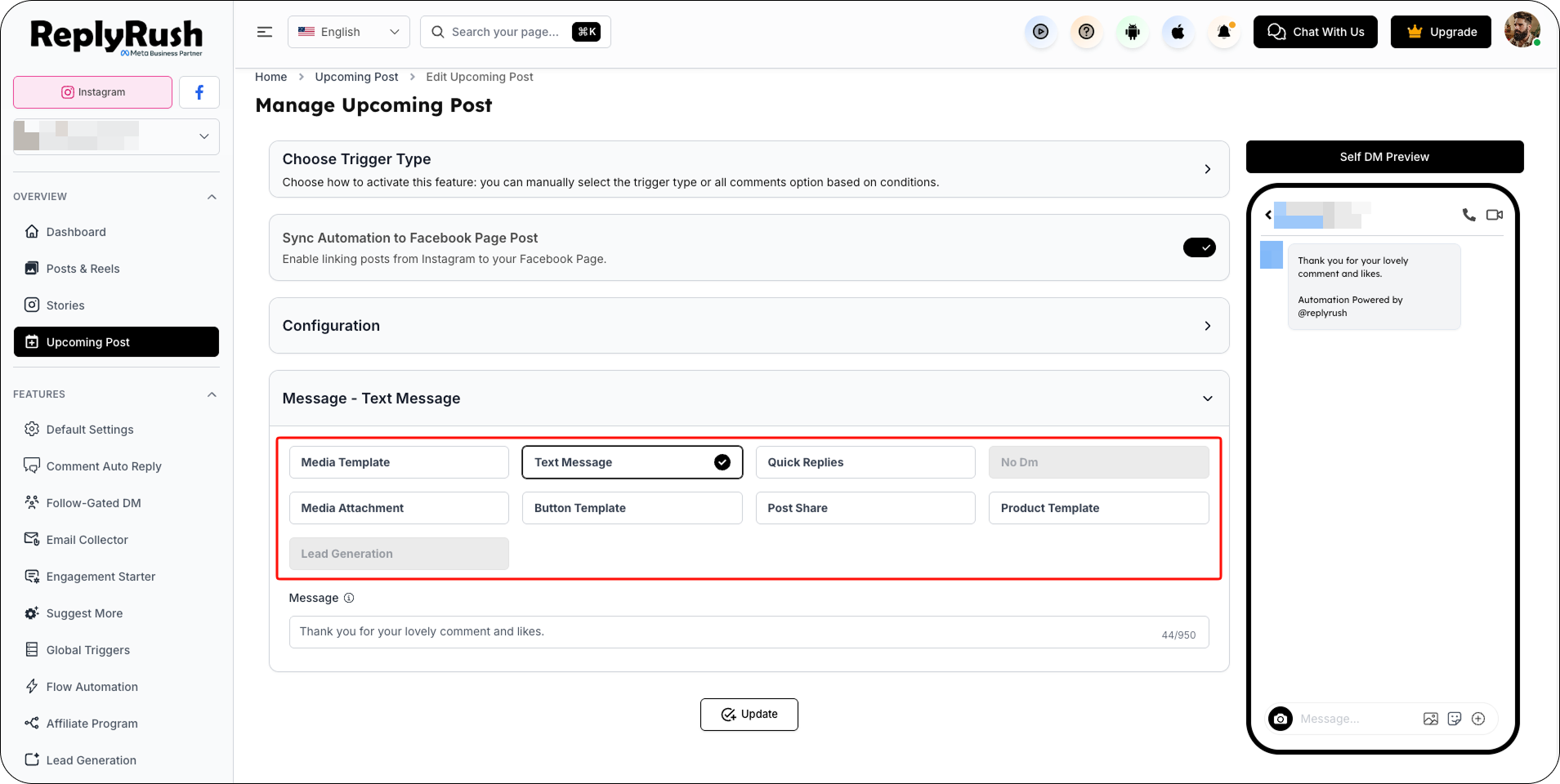
Task: Open Follow-Gated DM in sidebar
Action: [116, 503]
